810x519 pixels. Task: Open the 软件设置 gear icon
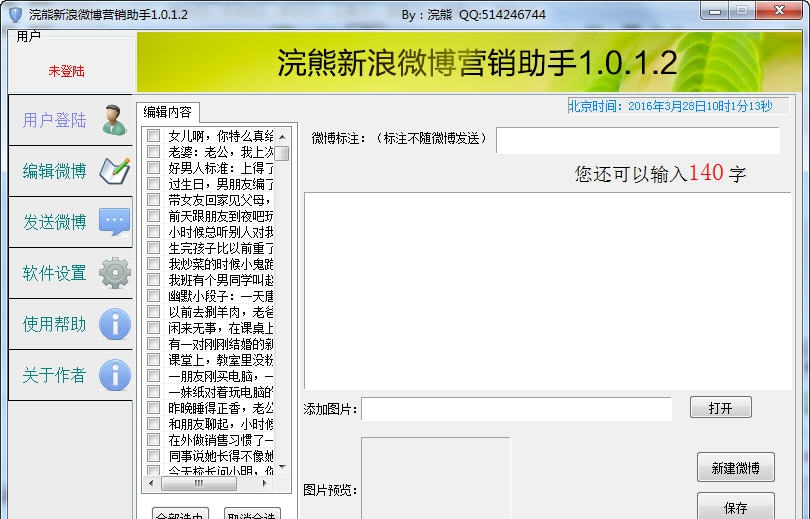[115, 273]
